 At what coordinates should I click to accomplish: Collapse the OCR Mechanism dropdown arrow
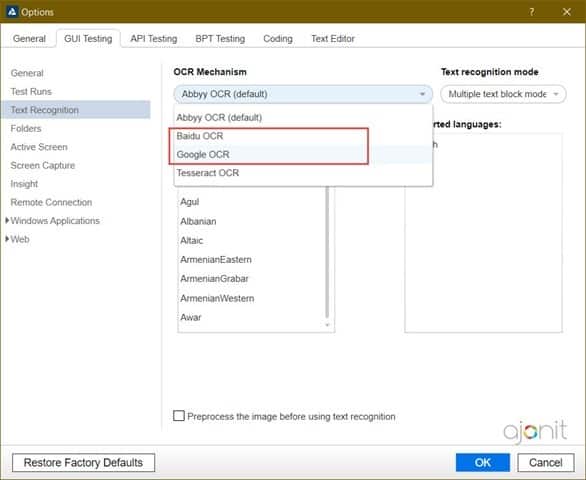point(422,94)
